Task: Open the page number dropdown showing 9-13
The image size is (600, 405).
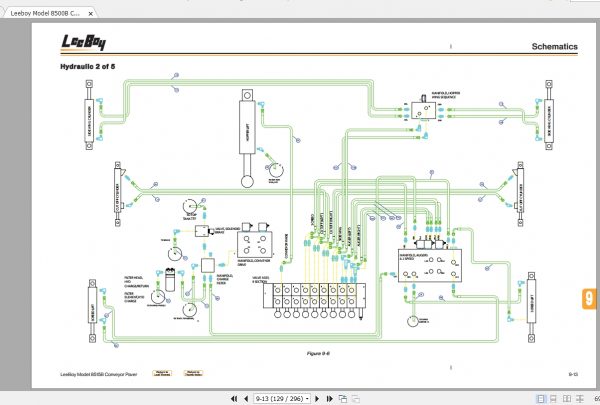Action: 307,399
